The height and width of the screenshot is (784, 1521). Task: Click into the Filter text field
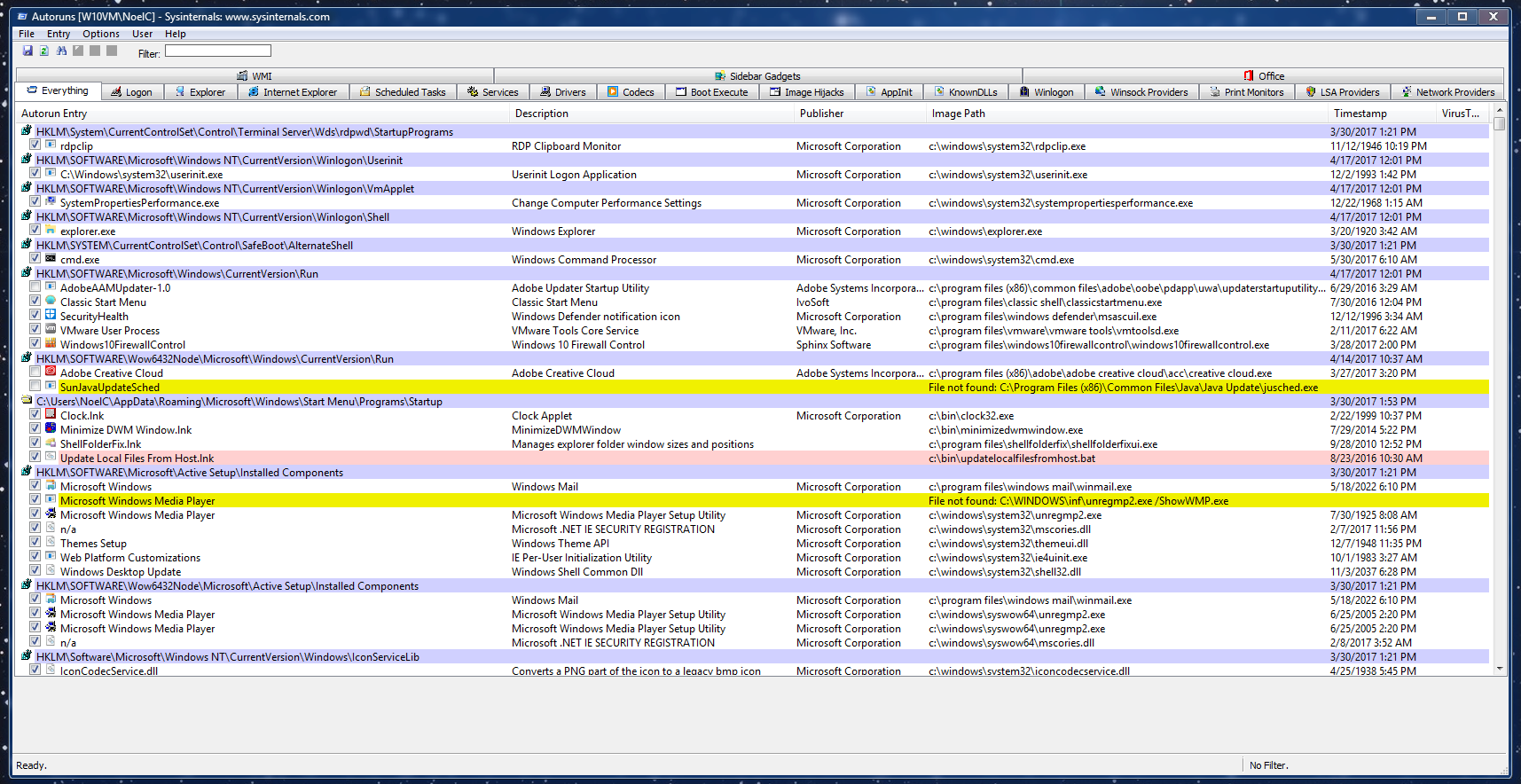pos(217,51)
